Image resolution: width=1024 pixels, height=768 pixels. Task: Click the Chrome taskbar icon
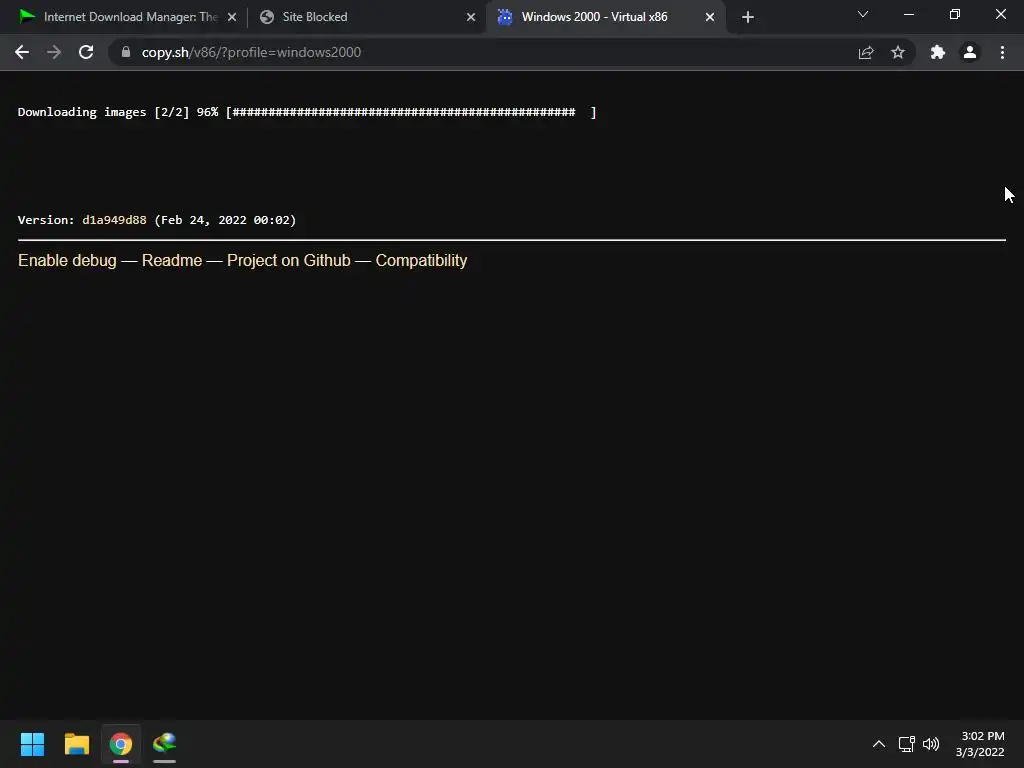[x=121, y=744]
